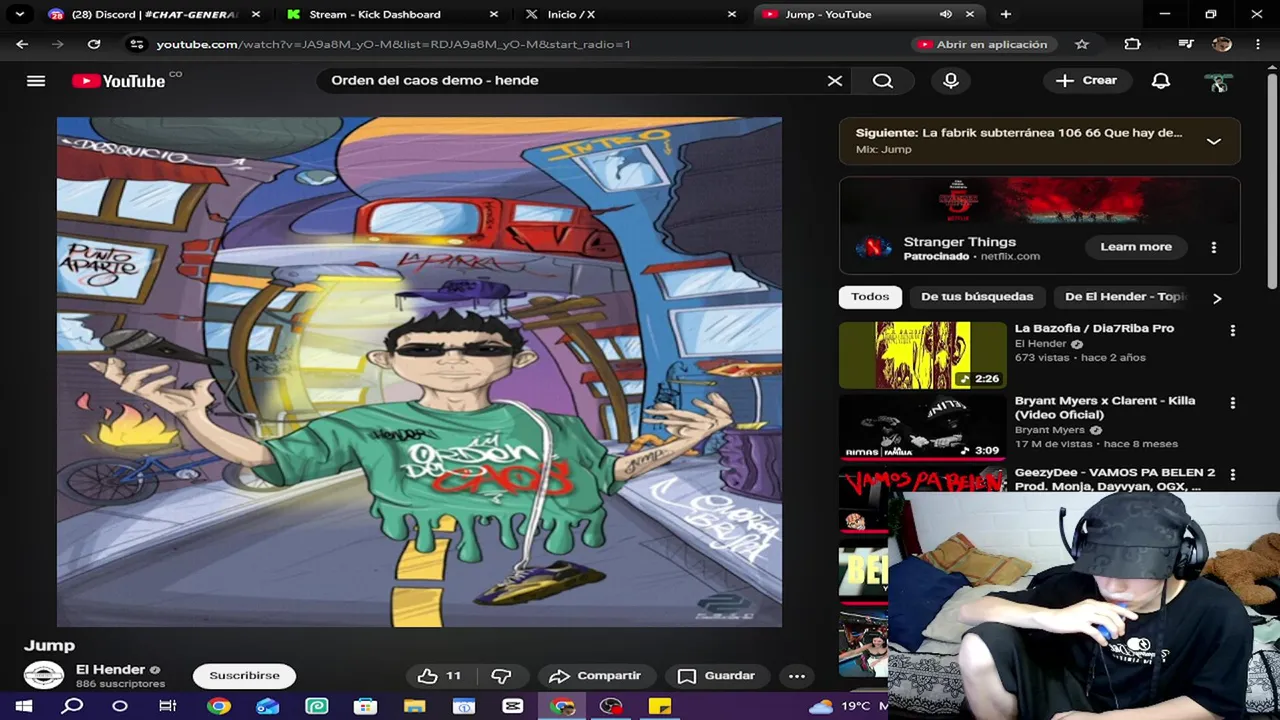1280x720 pixels.
Task: Expand the Mix: Jump playlist panel
Action: (1213, 141)
